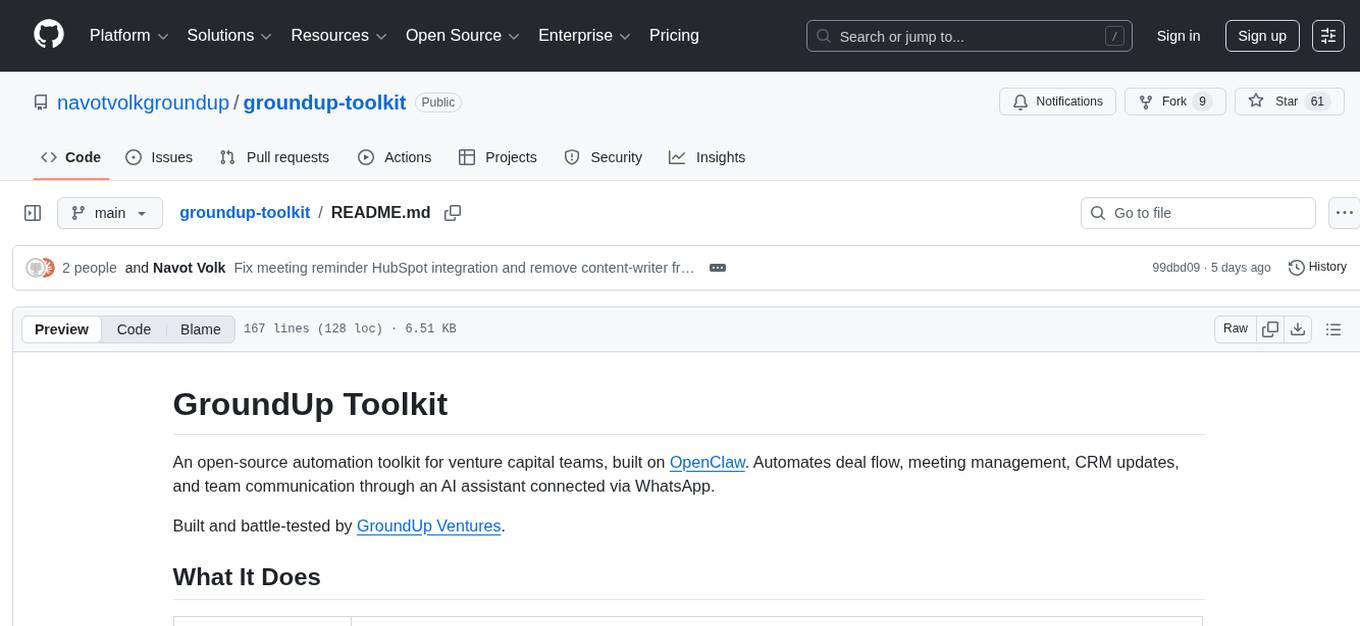Click the GitHub logo icon
Screen dimensions: 1360x626
(48, 35)
